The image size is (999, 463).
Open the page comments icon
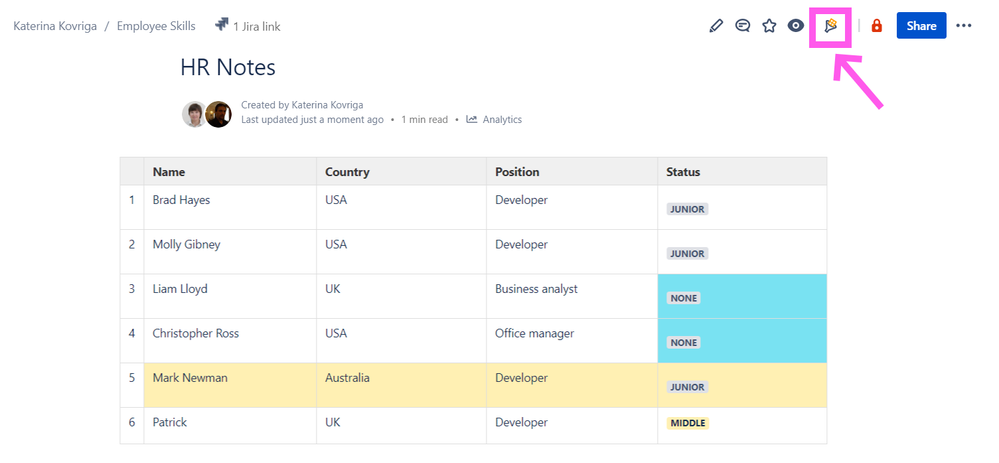tap(743, 26)
